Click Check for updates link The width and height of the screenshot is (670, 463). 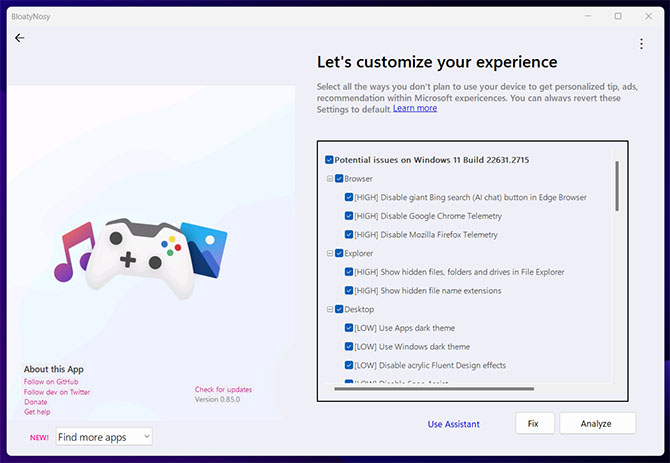click(x=223, y=390)
